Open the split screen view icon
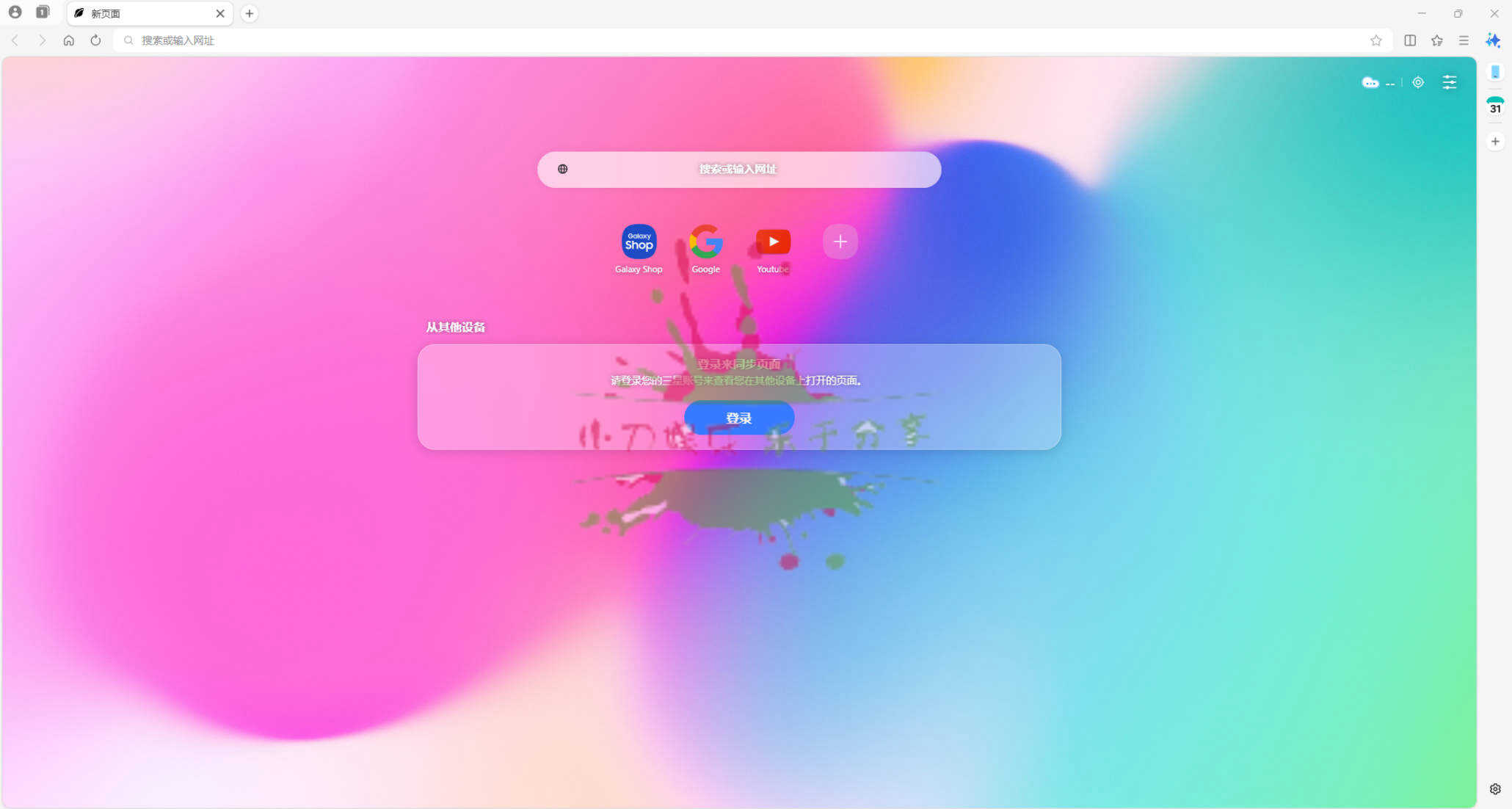 point(1410,40)
